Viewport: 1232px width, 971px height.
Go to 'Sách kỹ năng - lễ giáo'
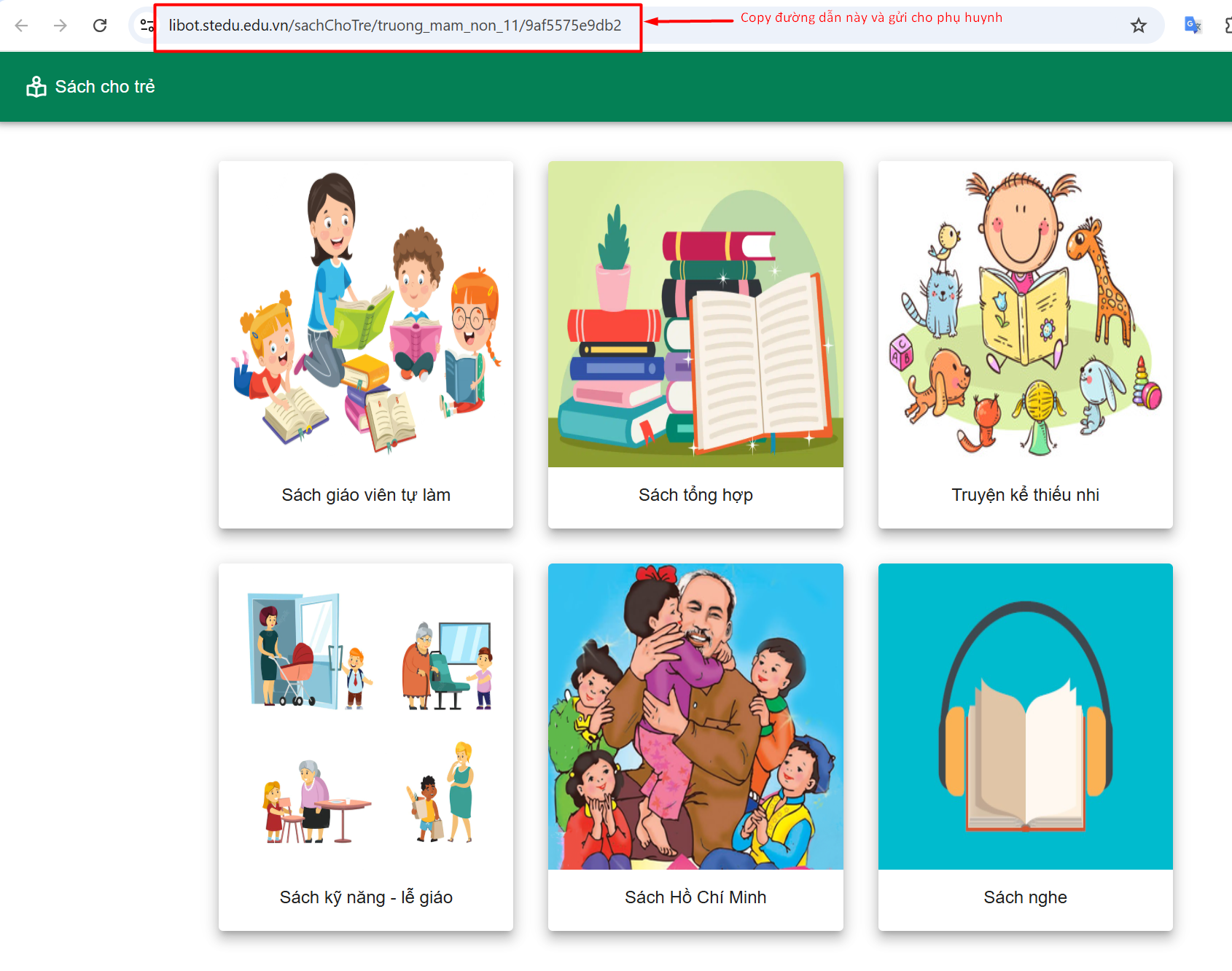click(366, 897)
